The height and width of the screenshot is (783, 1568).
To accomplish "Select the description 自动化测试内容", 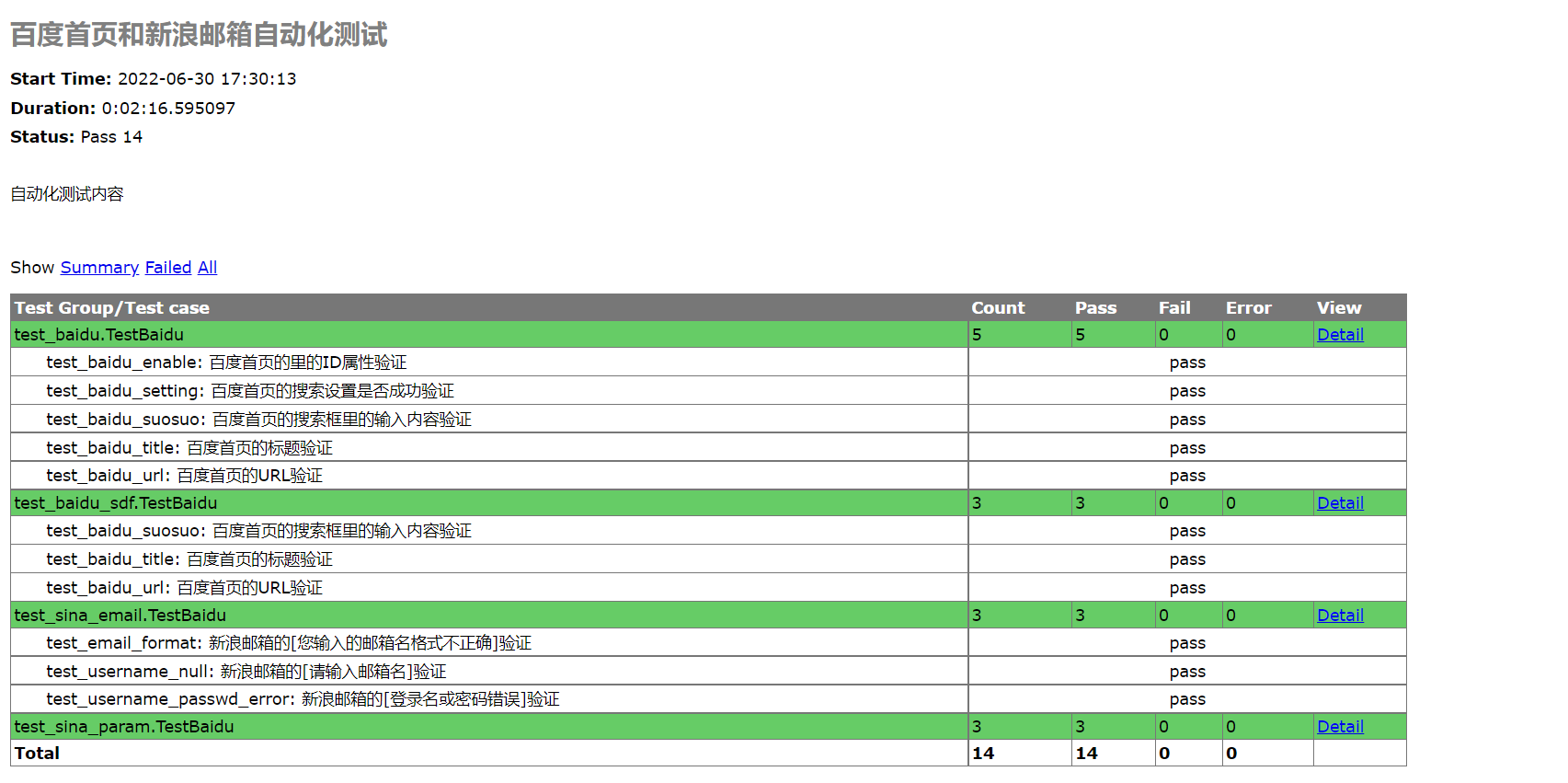I will pos(67,194).
